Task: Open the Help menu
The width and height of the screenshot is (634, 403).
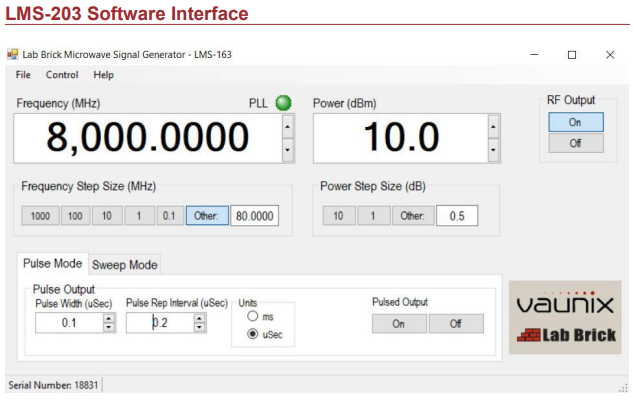Action: click(104, 75)
